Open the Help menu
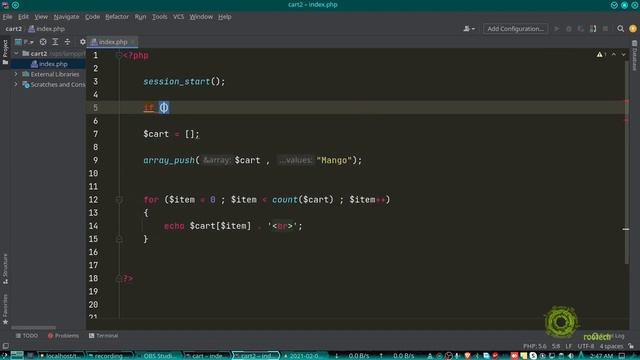640x360 pixels. pyautogui.click(x=224, y=17)
